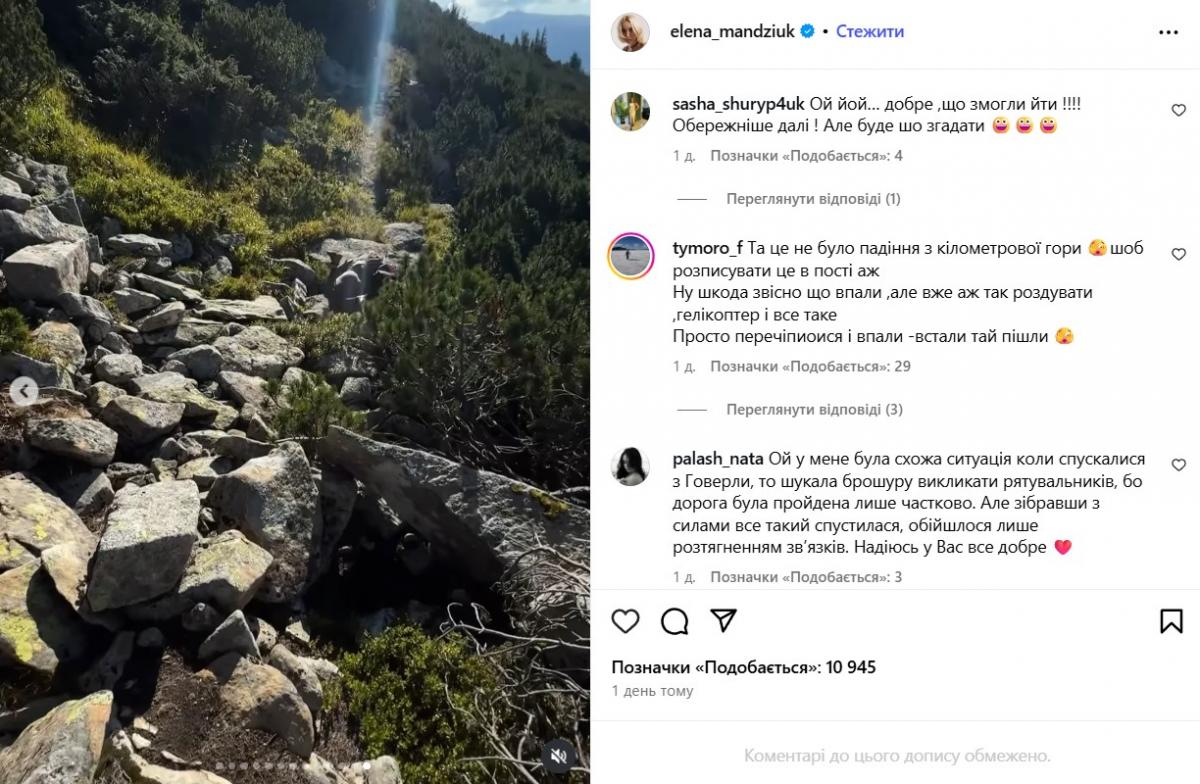The image size is (1200, 784).
Task: Go to previous slide arrow
Action: click(x=24, y=392)
